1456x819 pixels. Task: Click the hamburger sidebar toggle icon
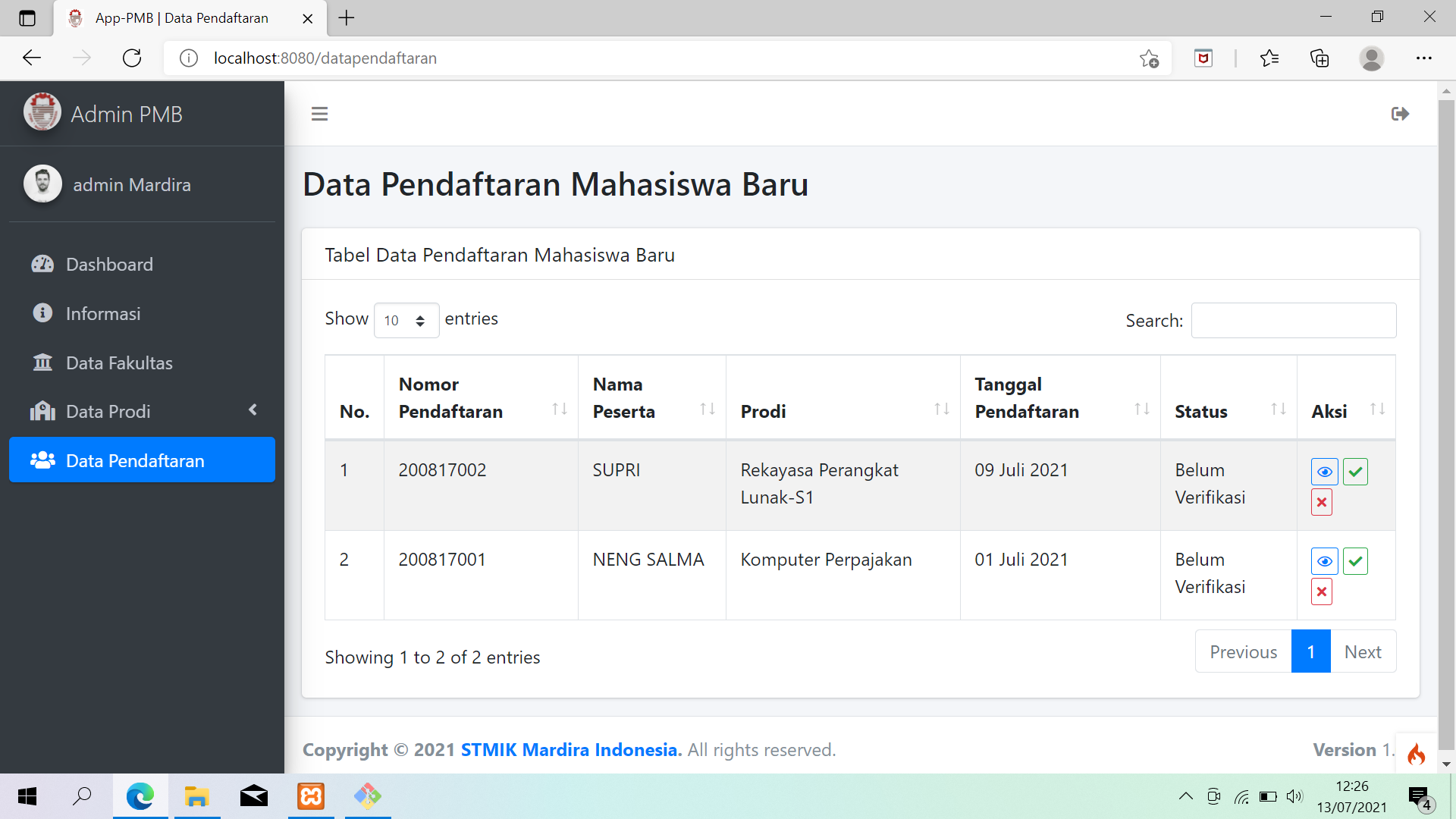pos(319,114)
